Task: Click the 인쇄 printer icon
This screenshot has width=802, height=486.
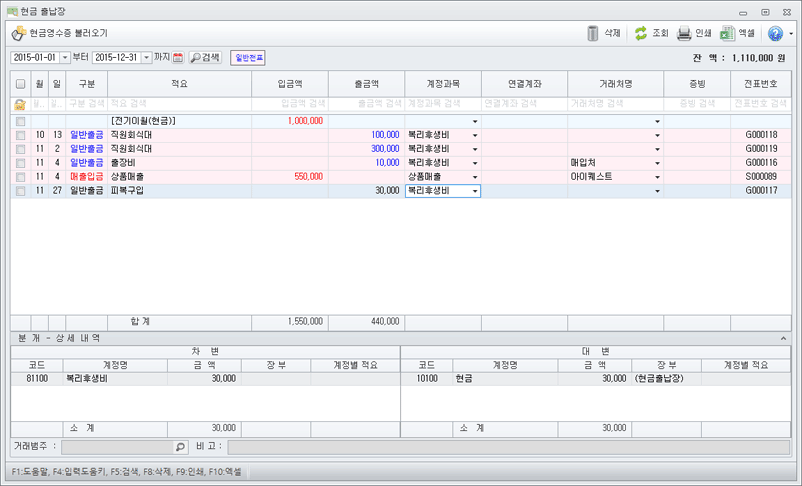Action: tap(684, 33)
